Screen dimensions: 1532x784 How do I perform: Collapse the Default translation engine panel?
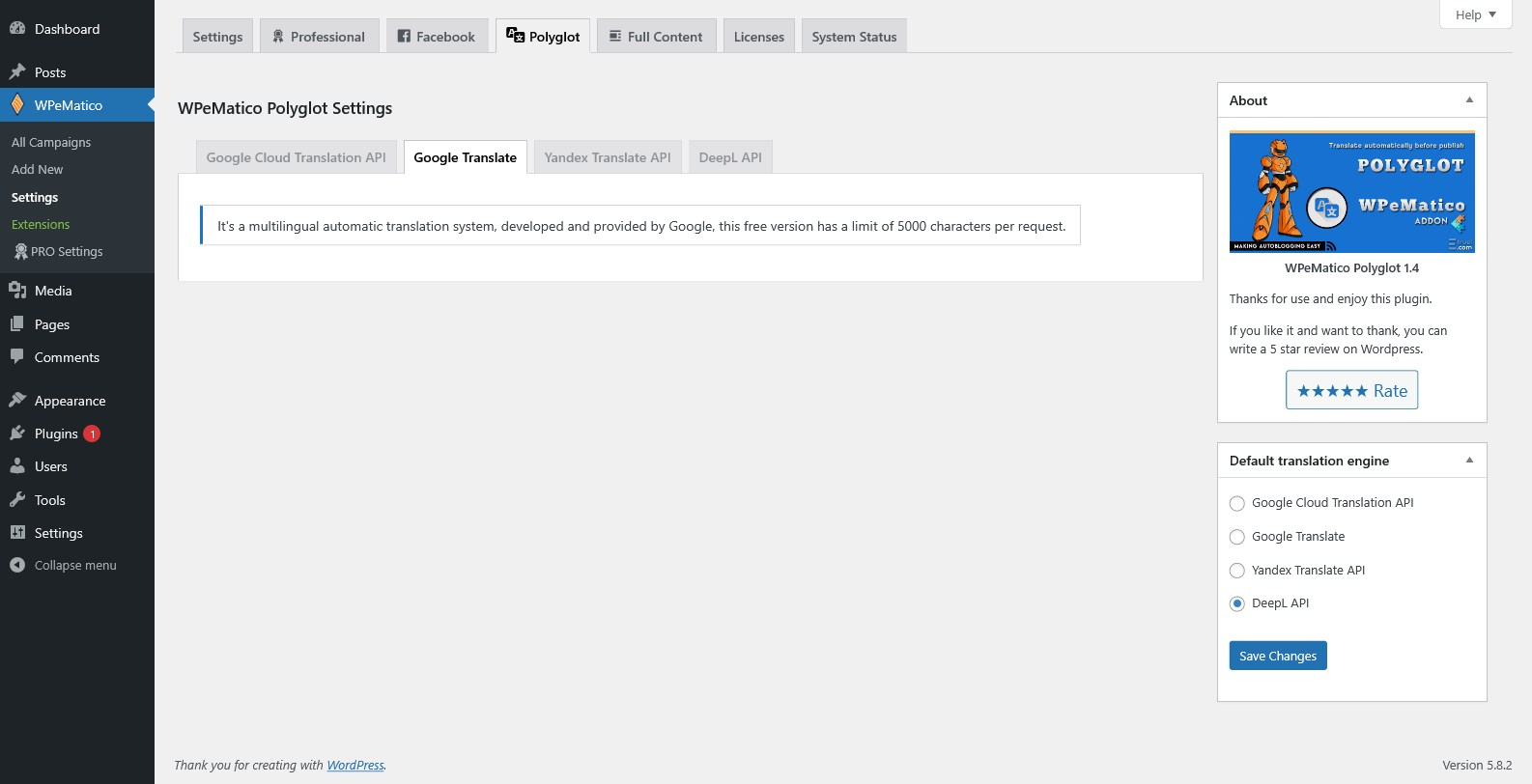click(x=1469, y=461)
